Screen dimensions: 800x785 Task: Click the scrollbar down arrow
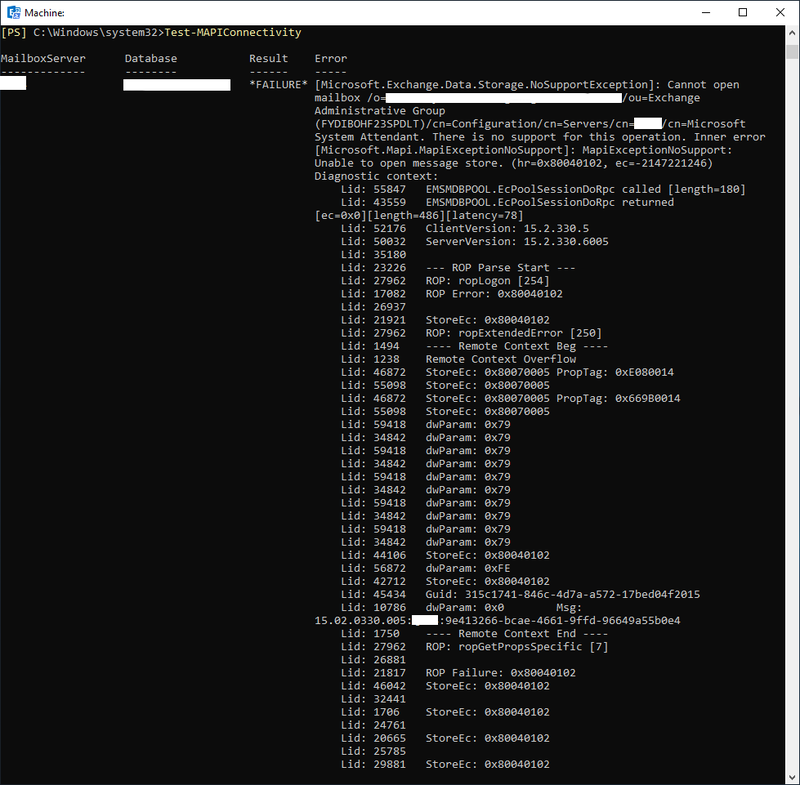tap(792, 775)
